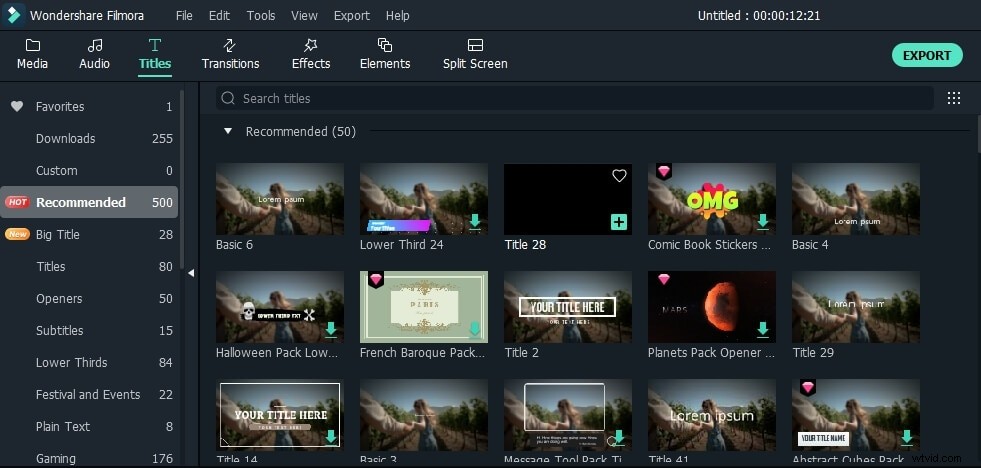Open the Elements library icon

pos(385,46)
